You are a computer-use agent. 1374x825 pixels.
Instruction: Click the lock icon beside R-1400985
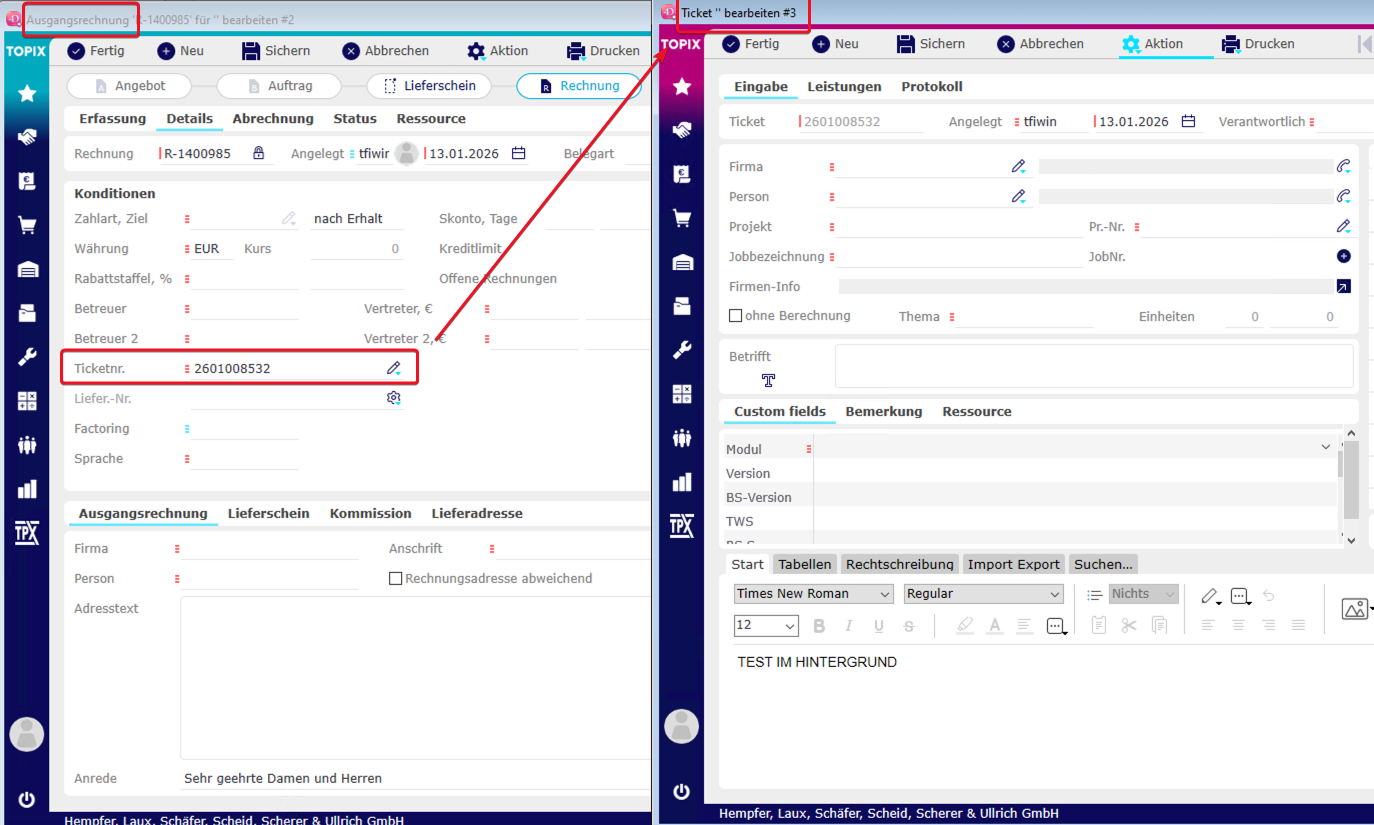coord(259,153)
